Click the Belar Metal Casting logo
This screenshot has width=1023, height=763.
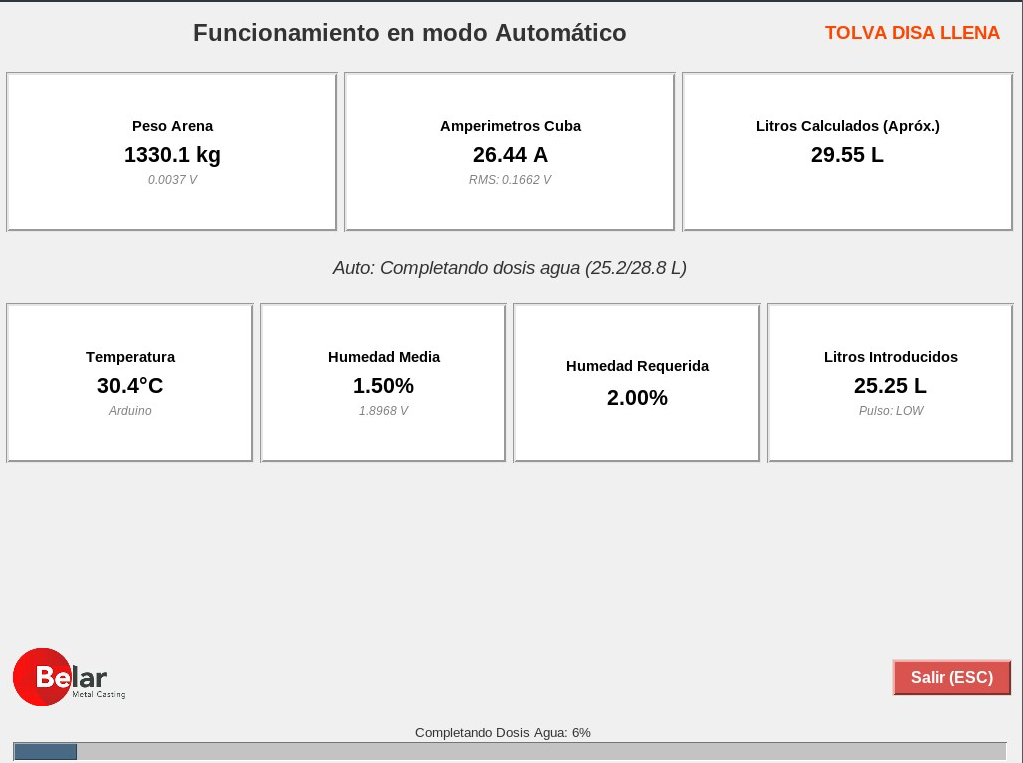68,677
